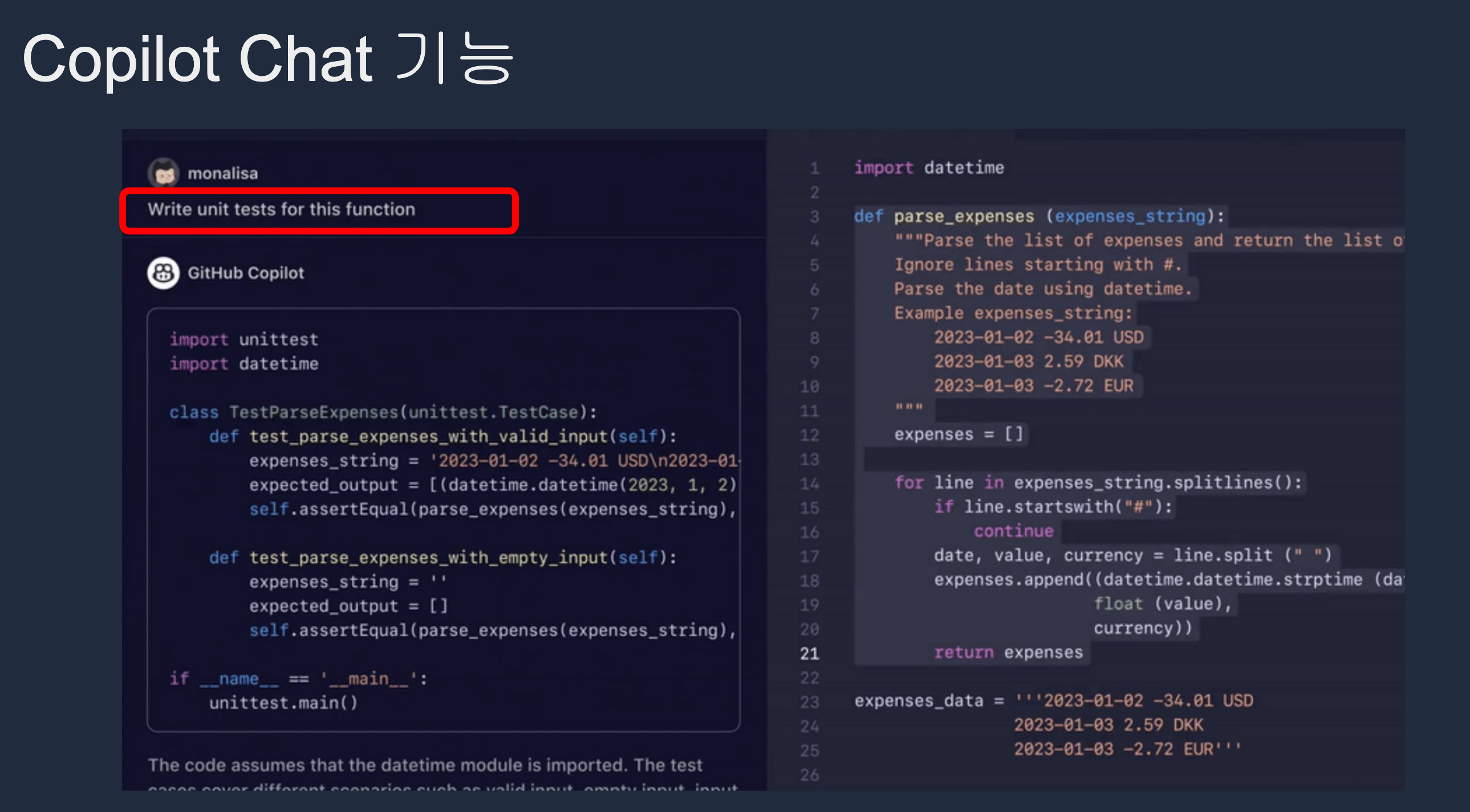Click 'Parse the date using datetime.' docstring line

pyautogui.click(x=1043, y=289)
